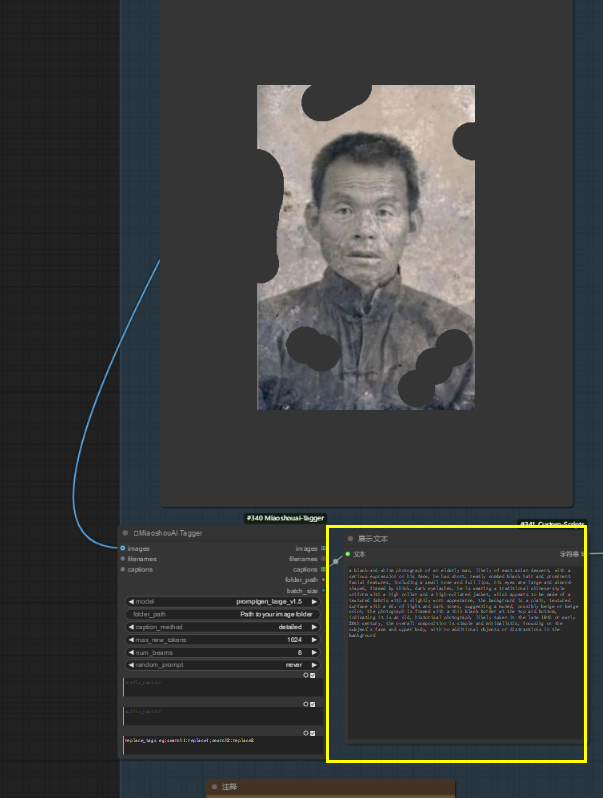603x798 pixels.
Task: Decrease num_beams with the left arrow
Action: tap(129, 652)
